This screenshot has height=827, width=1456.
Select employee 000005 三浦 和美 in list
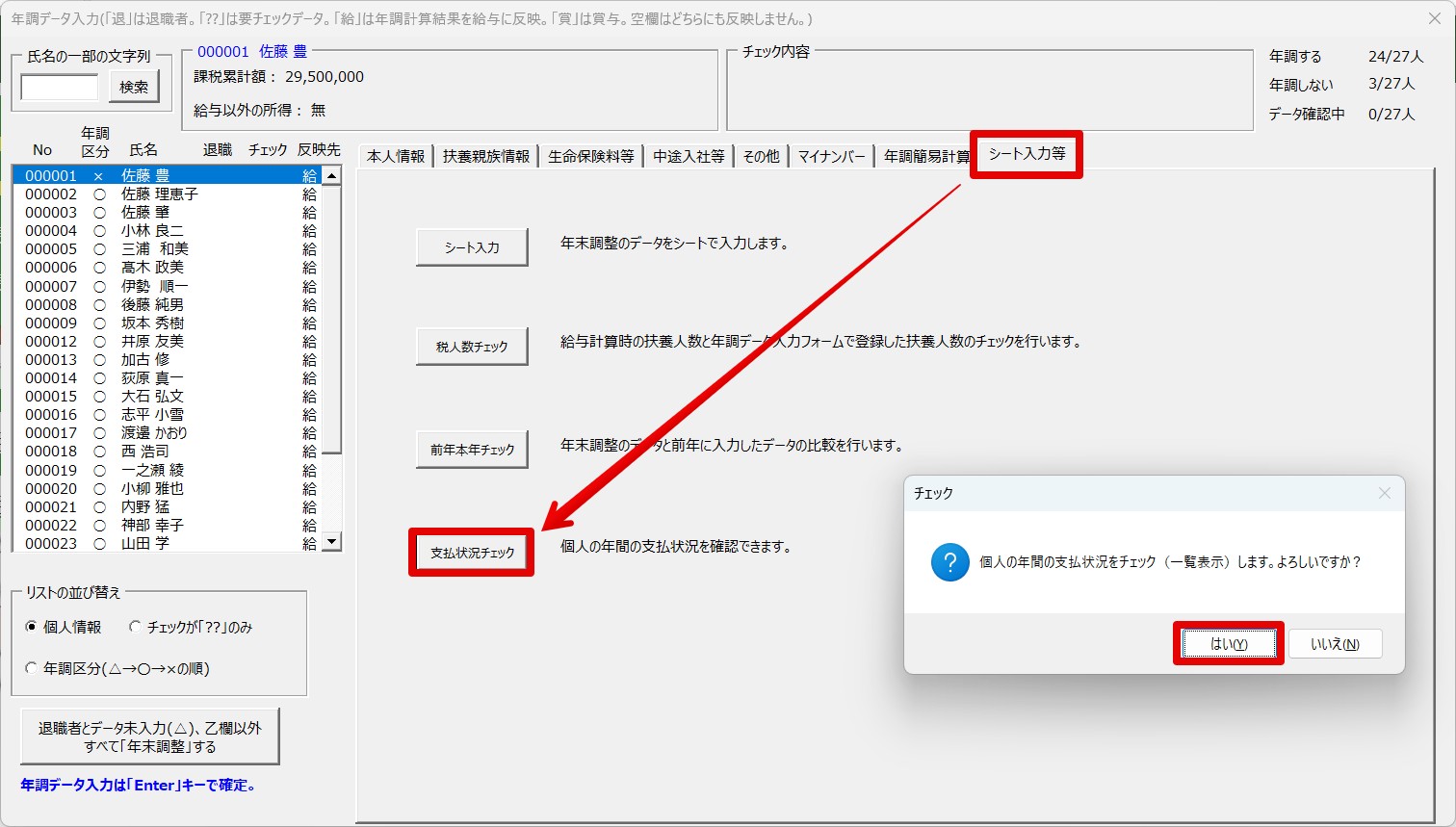pos(154,249)
